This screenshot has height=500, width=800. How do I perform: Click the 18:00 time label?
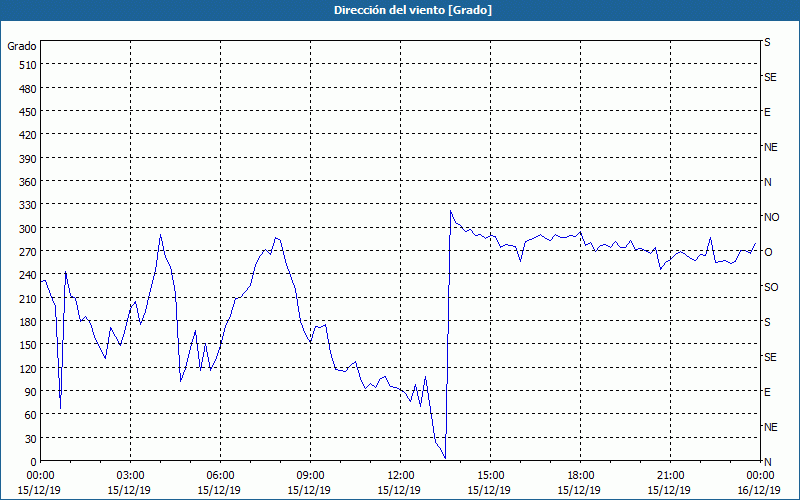point(580,476)
